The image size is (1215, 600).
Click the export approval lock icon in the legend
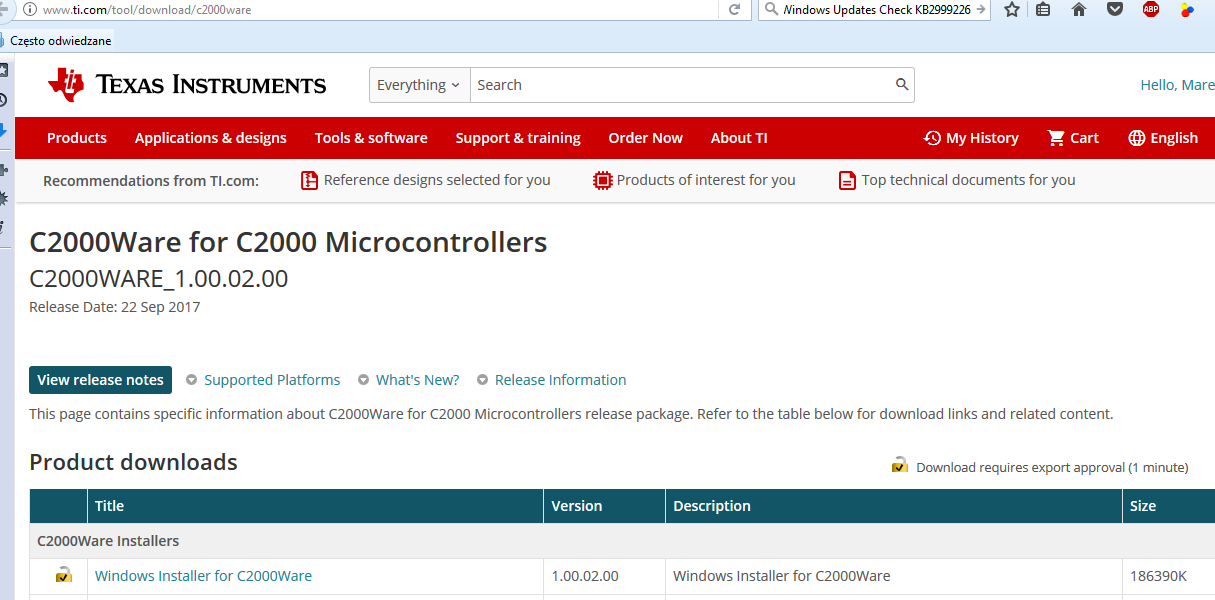900,465
